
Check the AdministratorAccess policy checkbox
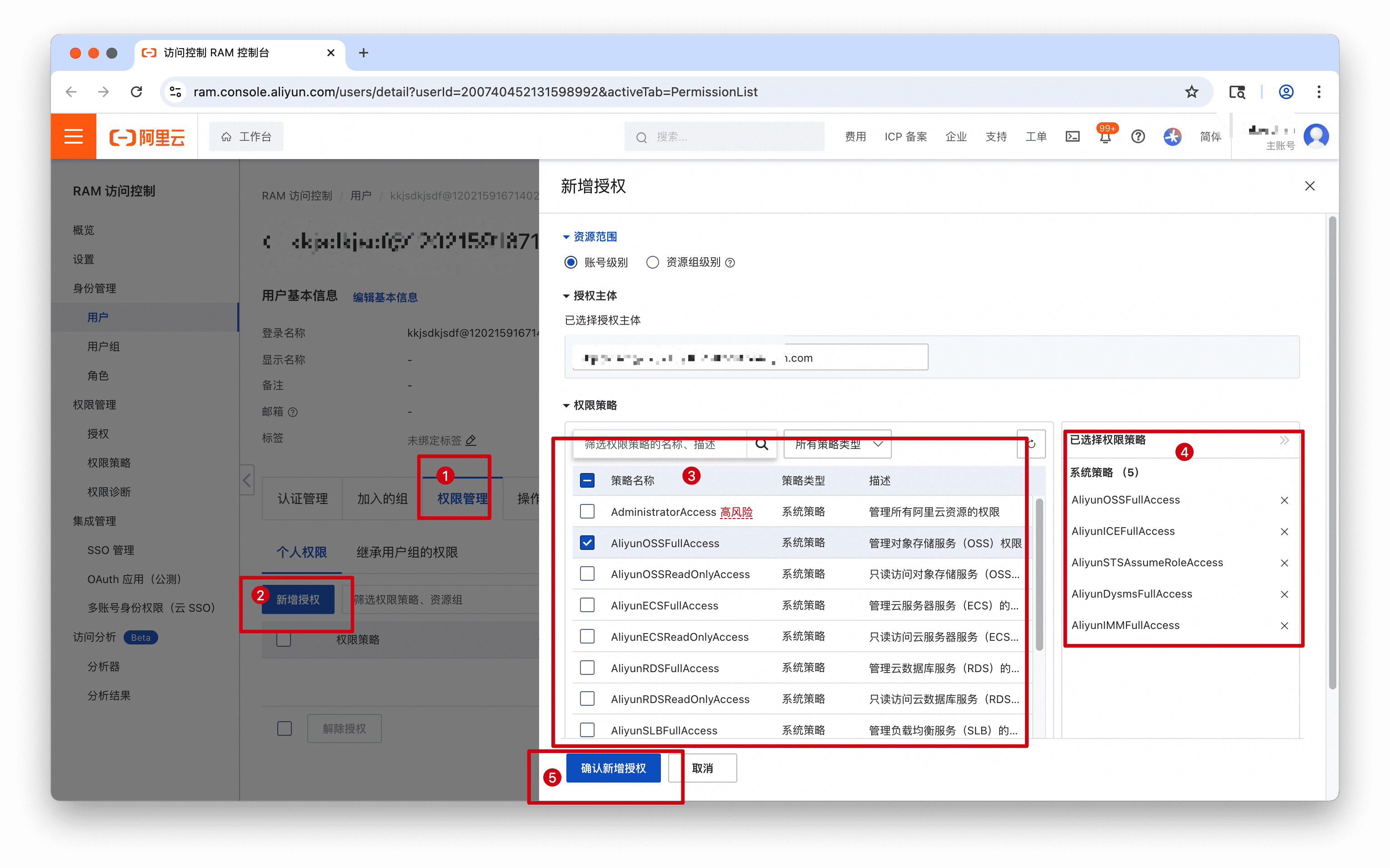coord(587,512)
